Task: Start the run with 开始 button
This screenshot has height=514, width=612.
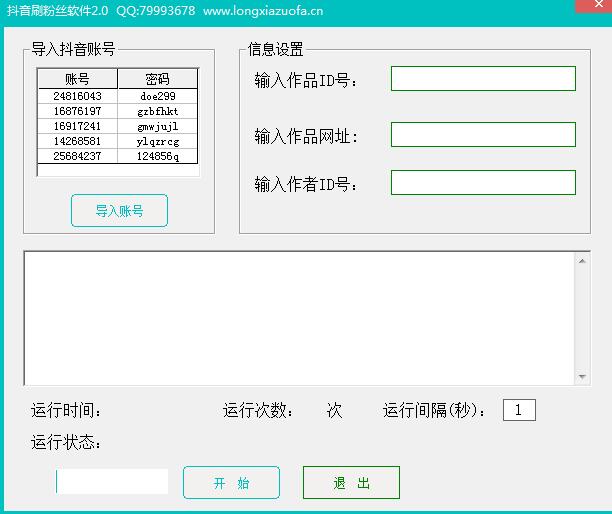Action: point(231,483)
